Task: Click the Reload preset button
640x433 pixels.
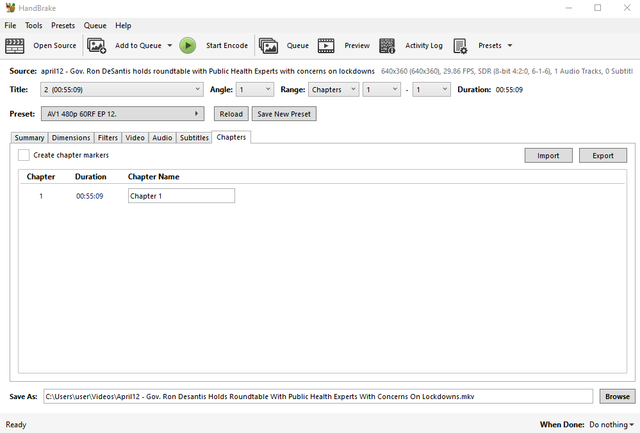Action: point(231,114)
